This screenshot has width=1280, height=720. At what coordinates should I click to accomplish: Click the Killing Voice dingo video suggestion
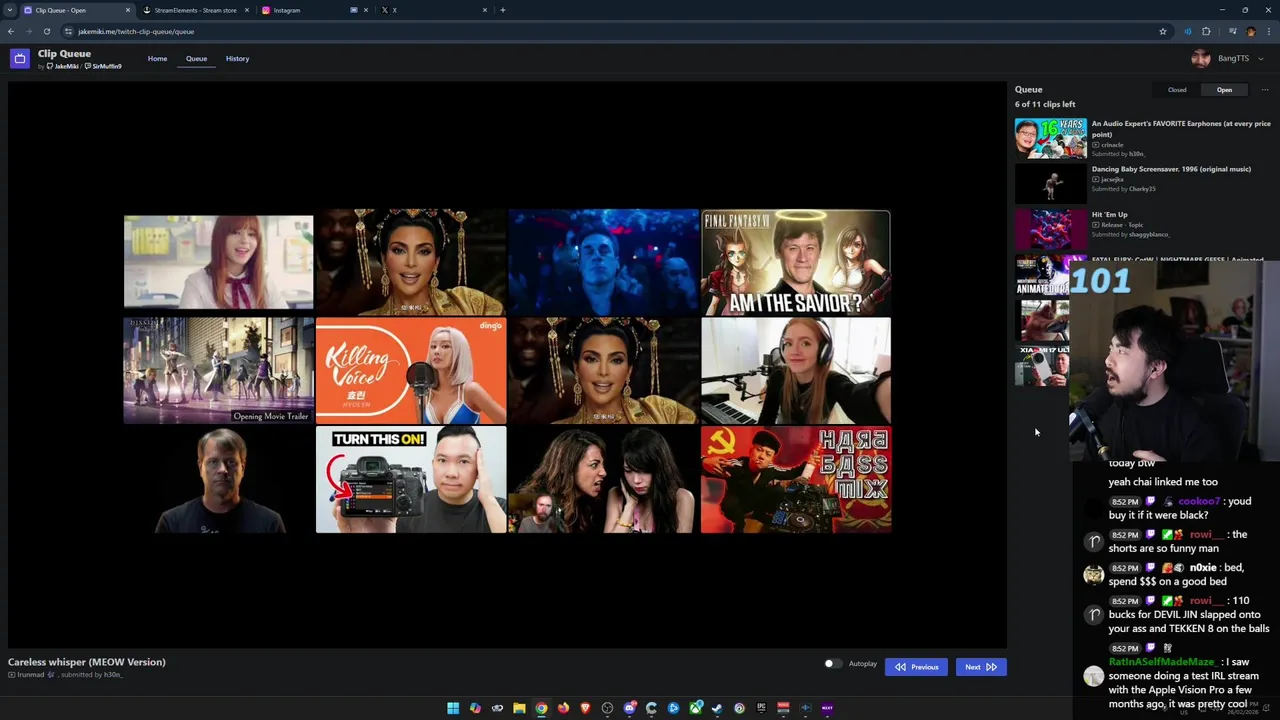pyautogui.click(x=411, y=371)
